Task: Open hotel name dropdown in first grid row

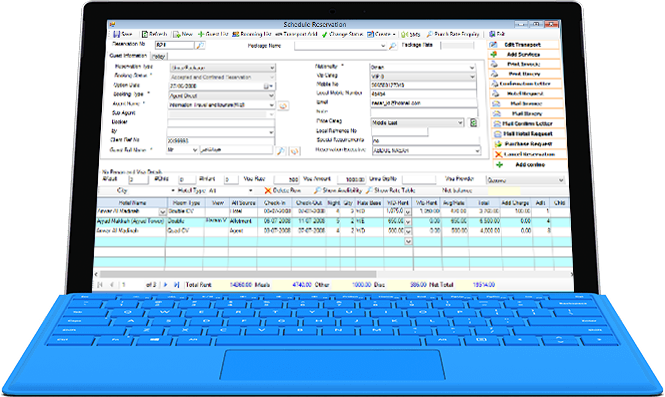Action: pyautogui.click(x=162, y=212)
